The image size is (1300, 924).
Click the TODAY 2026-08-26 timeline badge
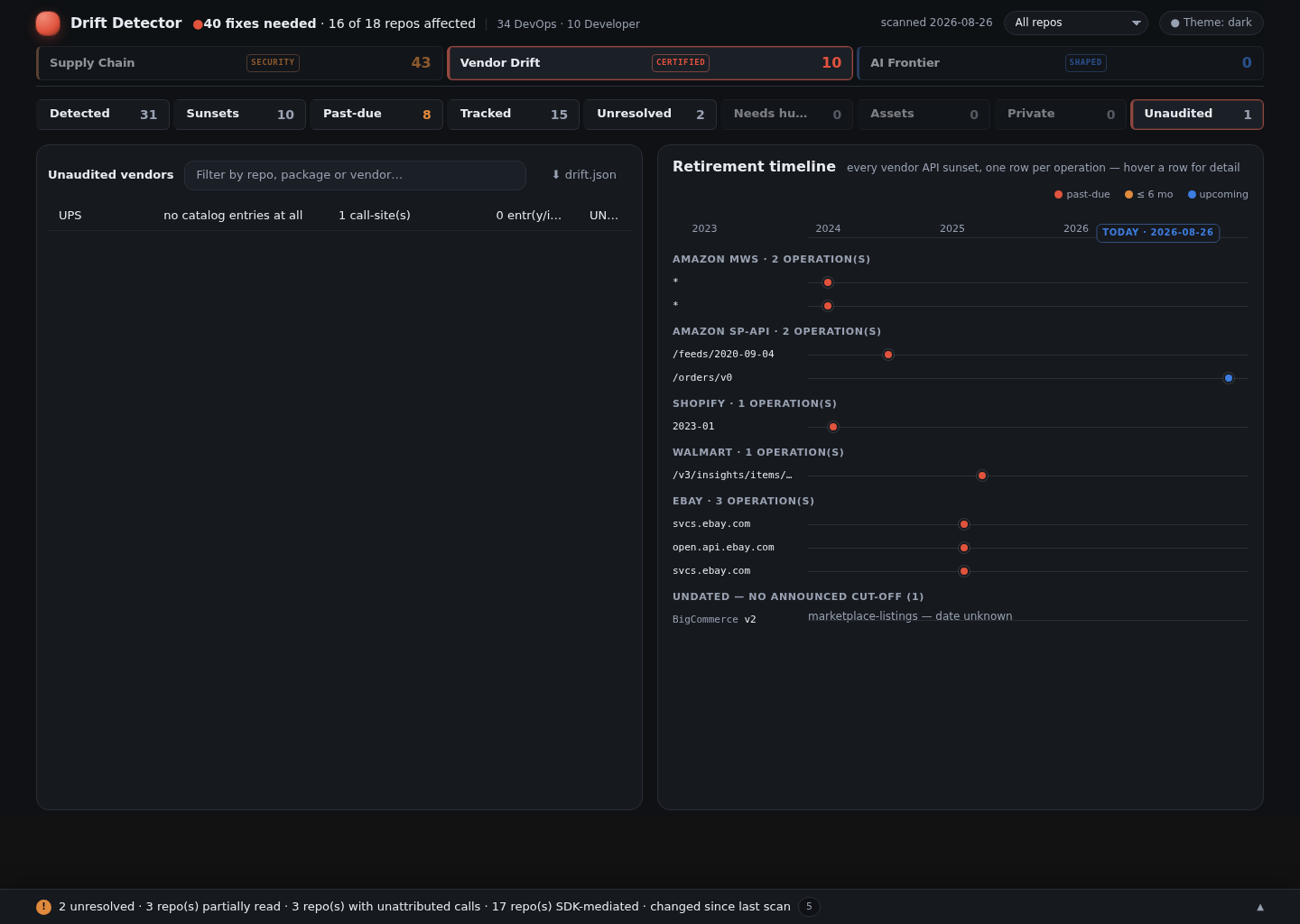click(x=1158, y=233)
